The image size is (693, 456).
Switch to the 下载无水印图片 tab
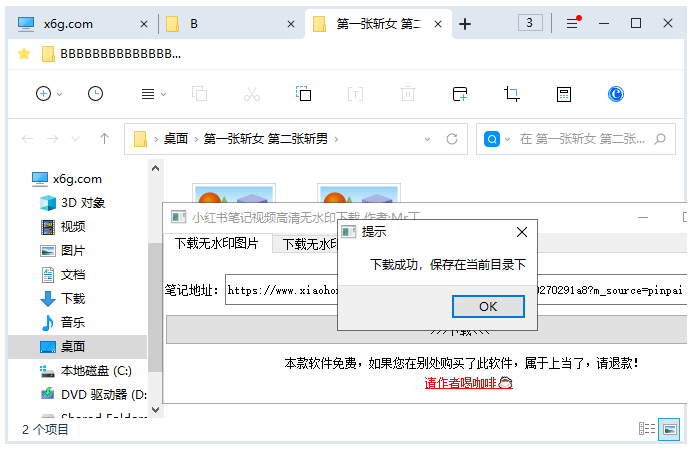(x=216, y=244)
